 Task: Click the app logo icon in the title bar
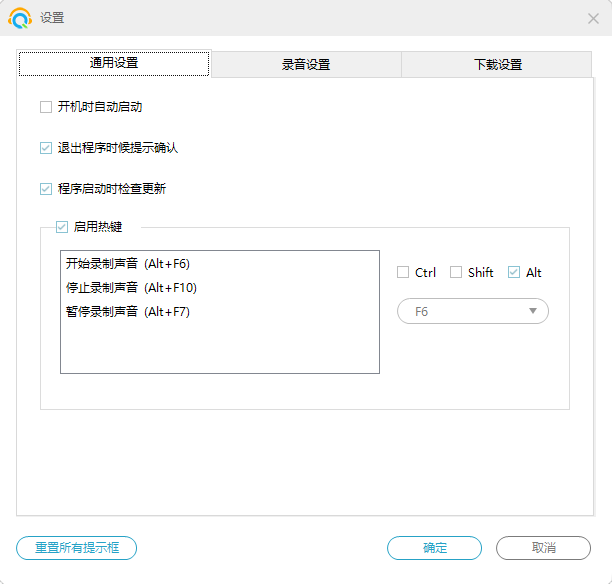click(x=20, y=18)
